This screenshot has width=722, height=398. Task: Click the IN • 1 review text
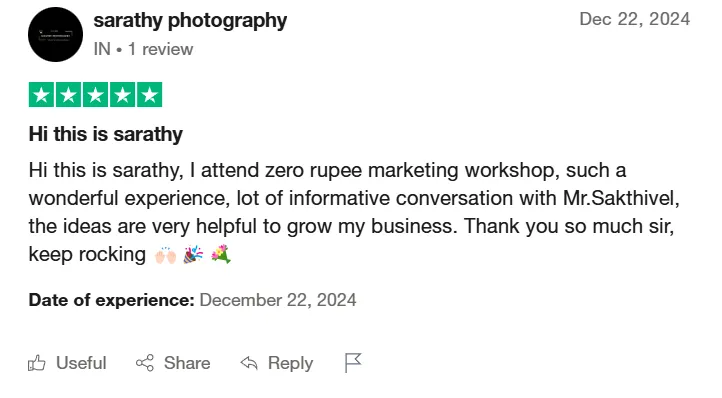[143, 49]
